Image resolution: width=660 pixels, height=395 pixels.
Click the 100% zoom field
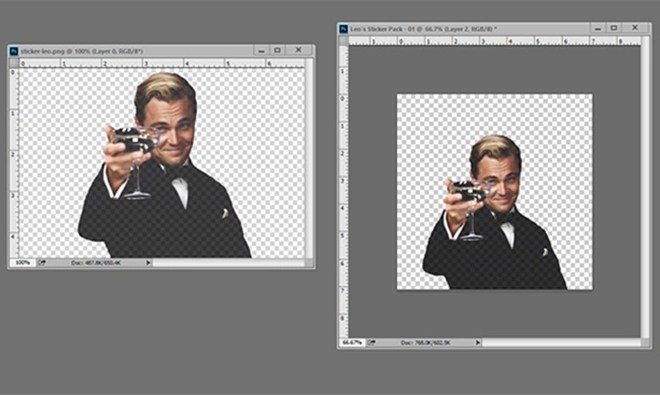[x=23, y=263]
